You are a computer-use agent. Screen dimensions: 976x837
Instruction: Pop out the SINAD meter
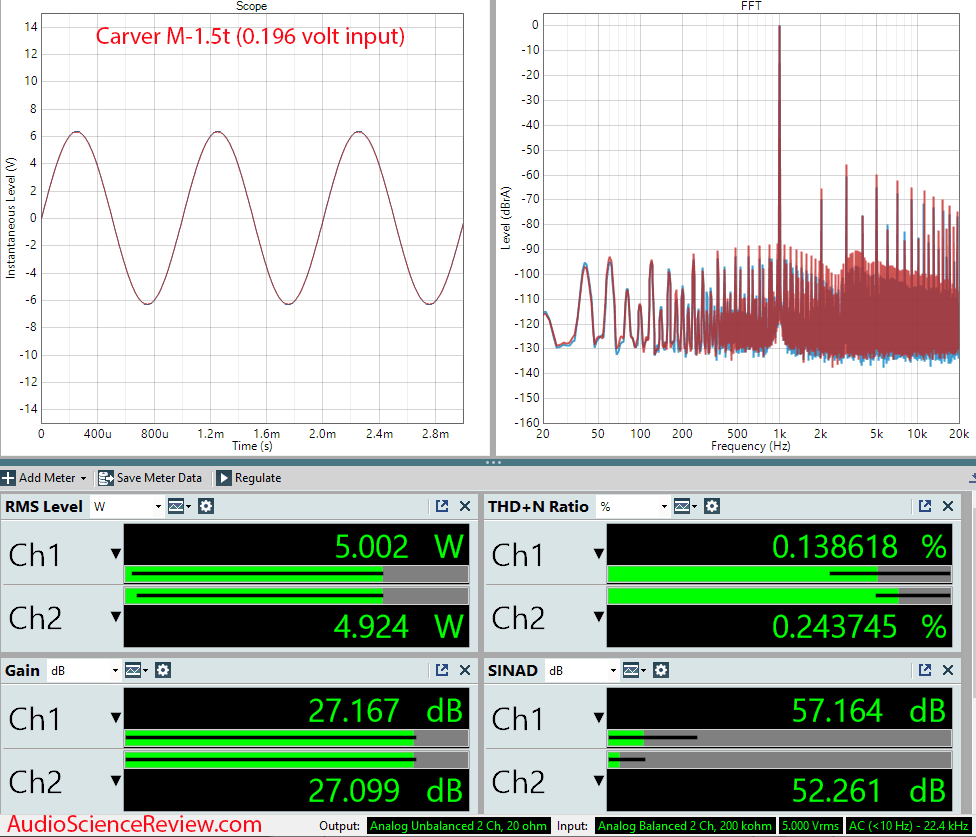pyautogui.click(x=925, y=670)
